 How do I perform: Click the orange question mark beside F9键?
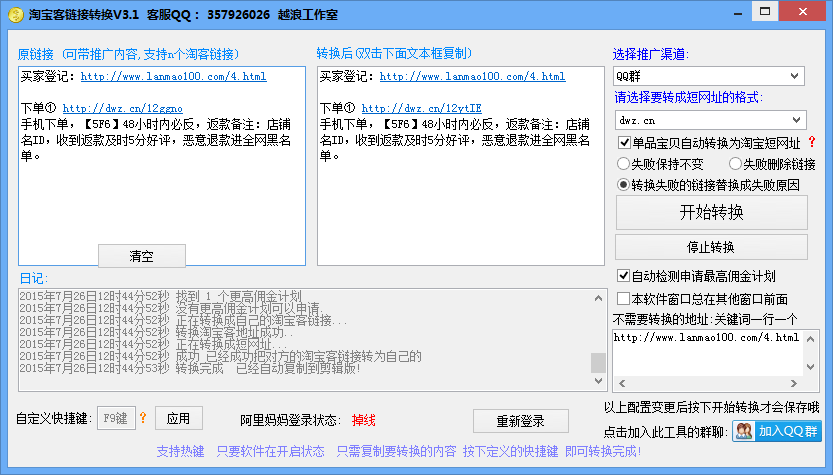pos(143,418)
